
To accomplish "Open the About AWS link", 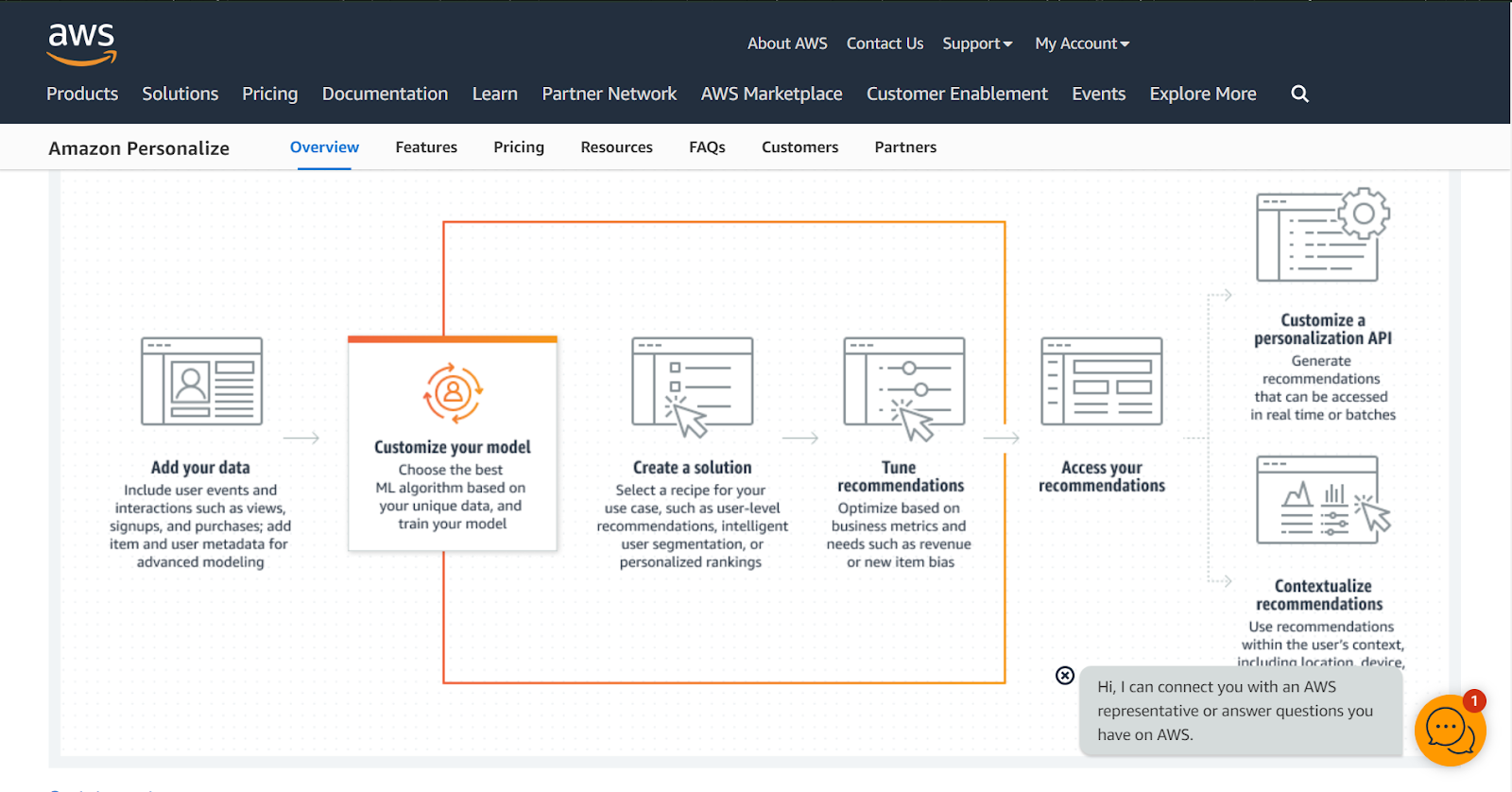I will pos(787,43).
